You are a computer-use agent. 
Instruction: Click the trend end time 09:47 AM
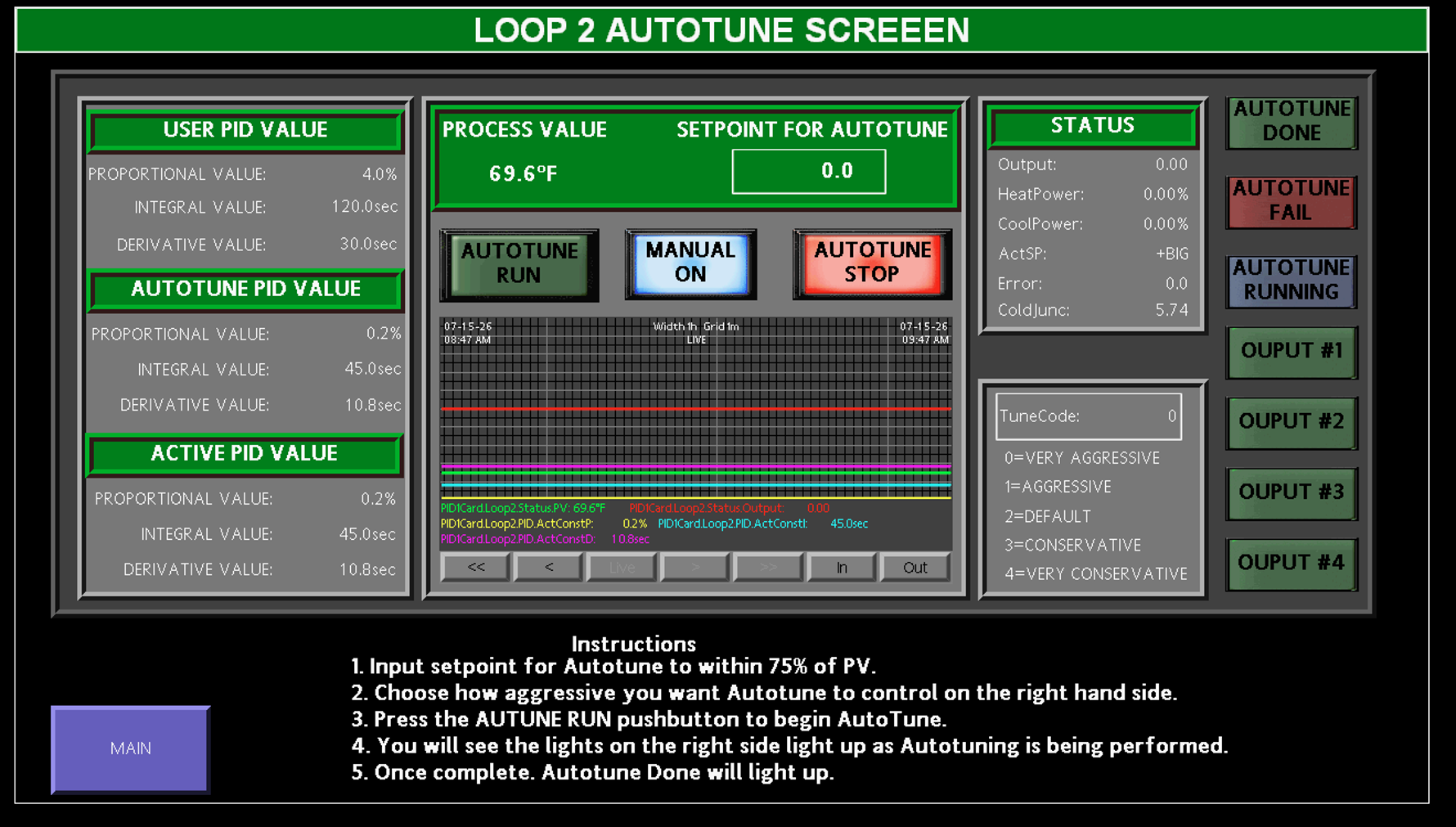[925, 339]
